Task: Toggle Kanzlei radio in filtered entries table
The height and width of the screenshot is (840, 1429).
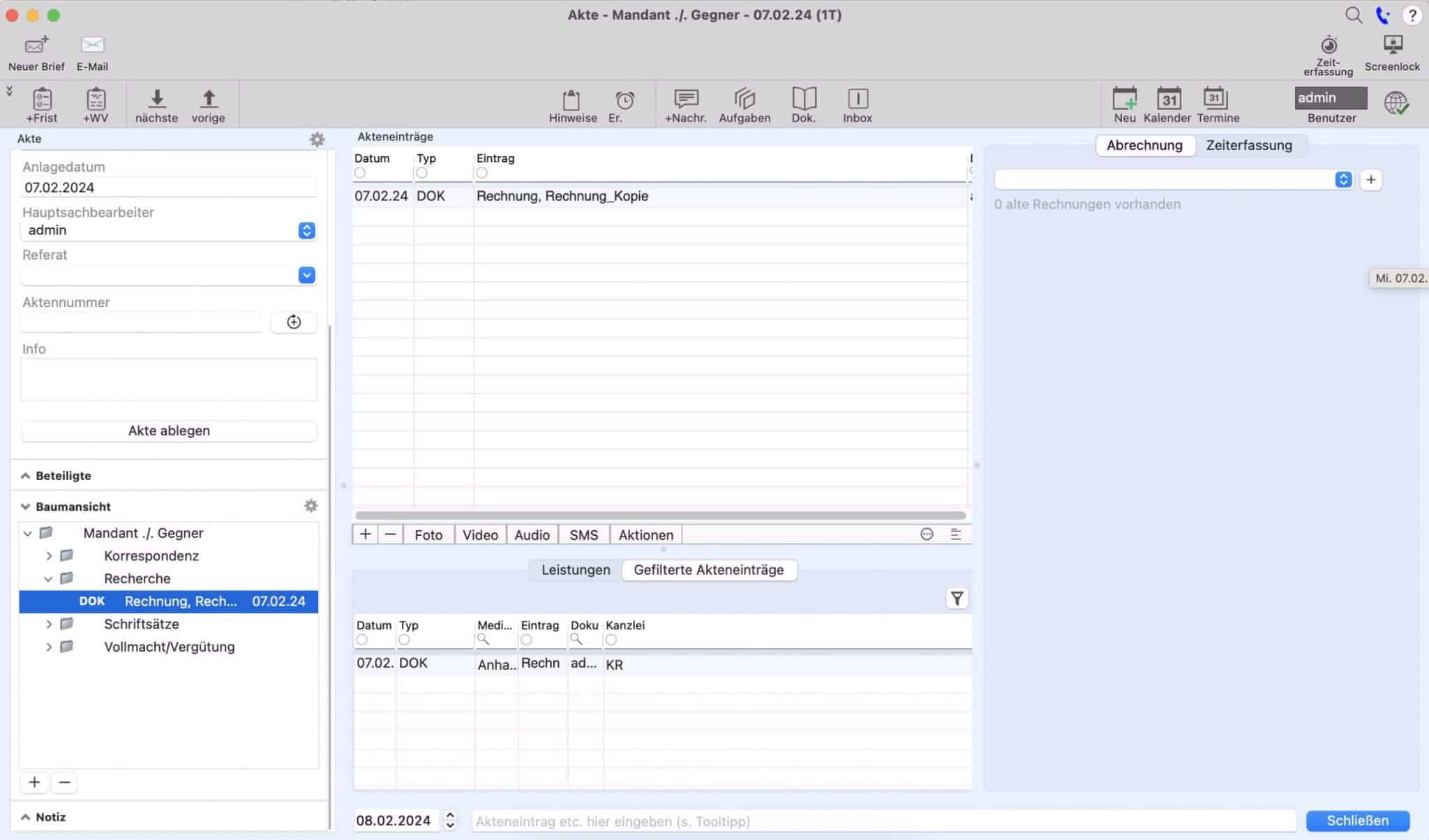Action: (611, 640)
